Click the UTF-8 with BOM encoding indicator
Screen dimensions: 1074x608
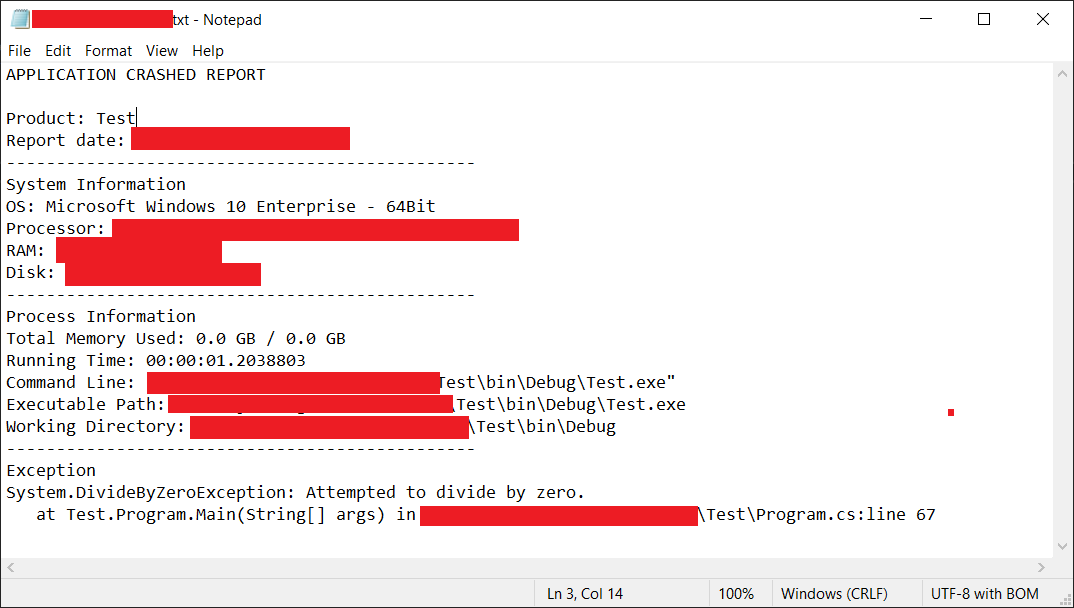985,594
